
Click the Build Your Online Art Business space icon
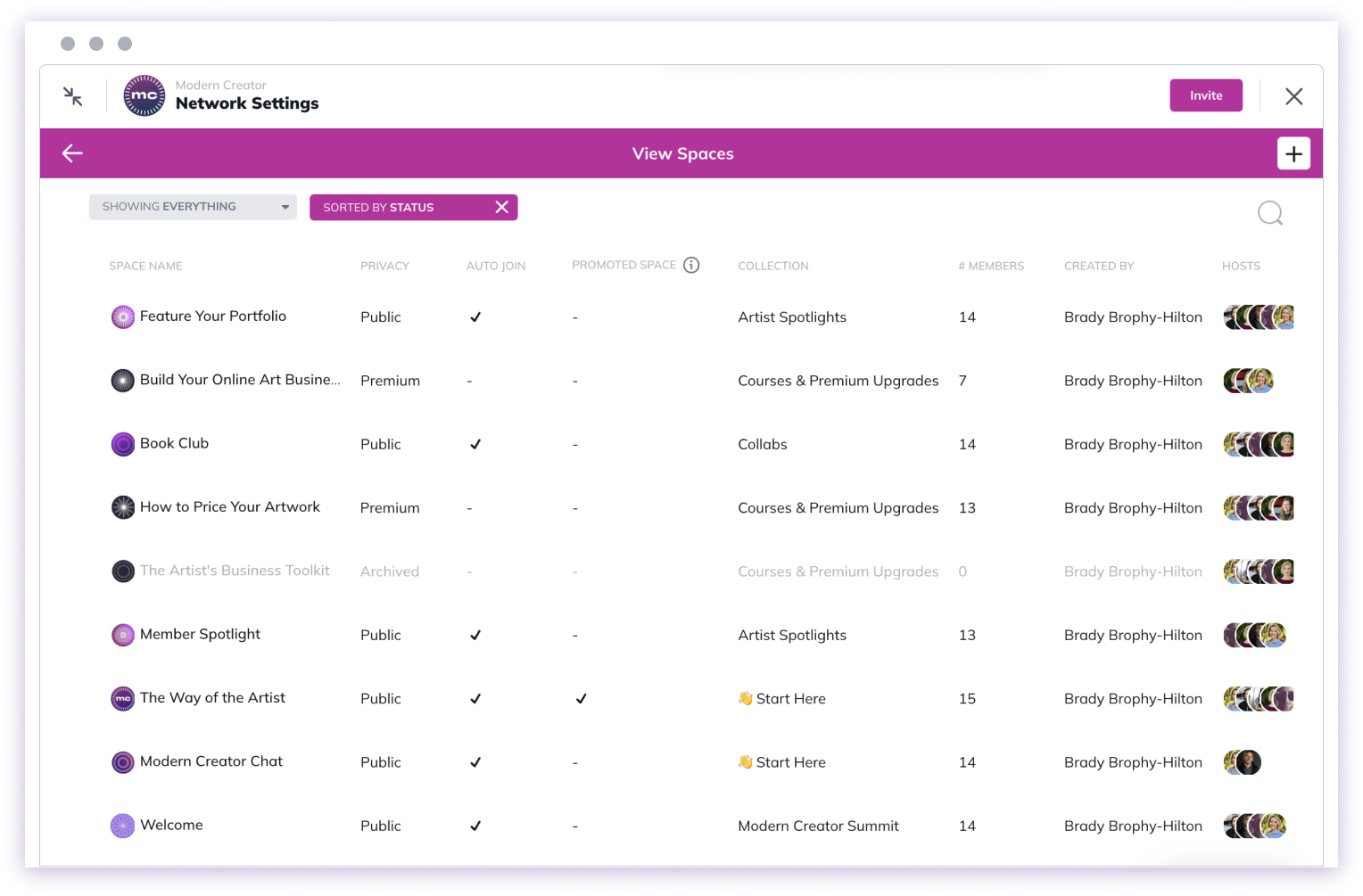(123, 381)
